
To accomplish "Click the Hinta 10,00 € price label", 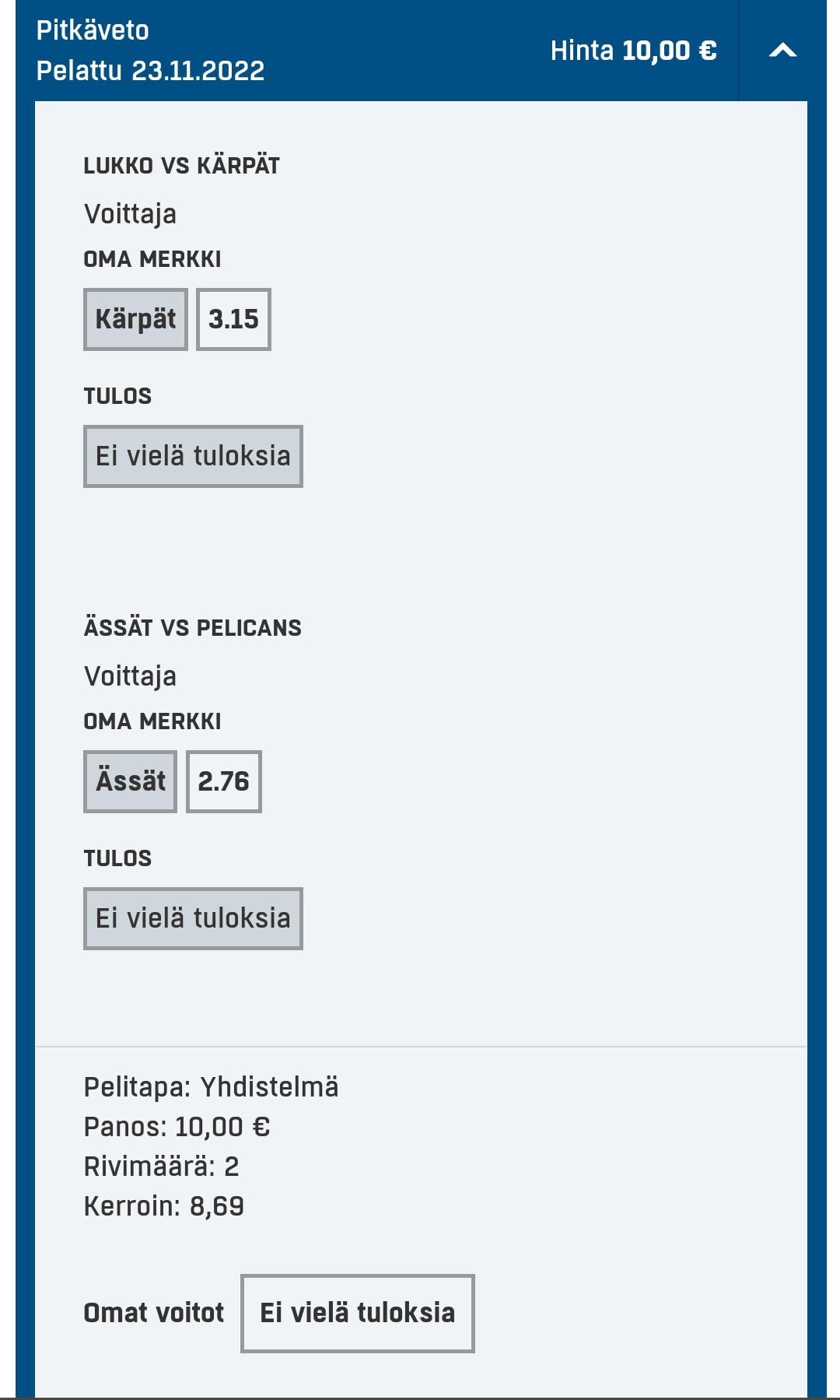I will (633, 51).
